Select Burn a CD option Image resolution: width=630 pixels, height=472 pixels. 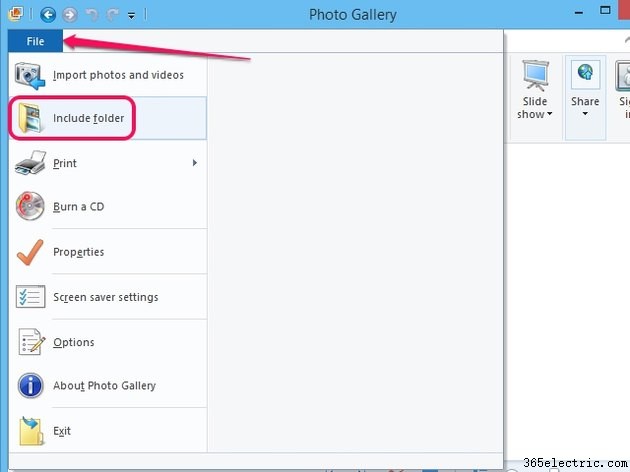(x=107, y=206)
